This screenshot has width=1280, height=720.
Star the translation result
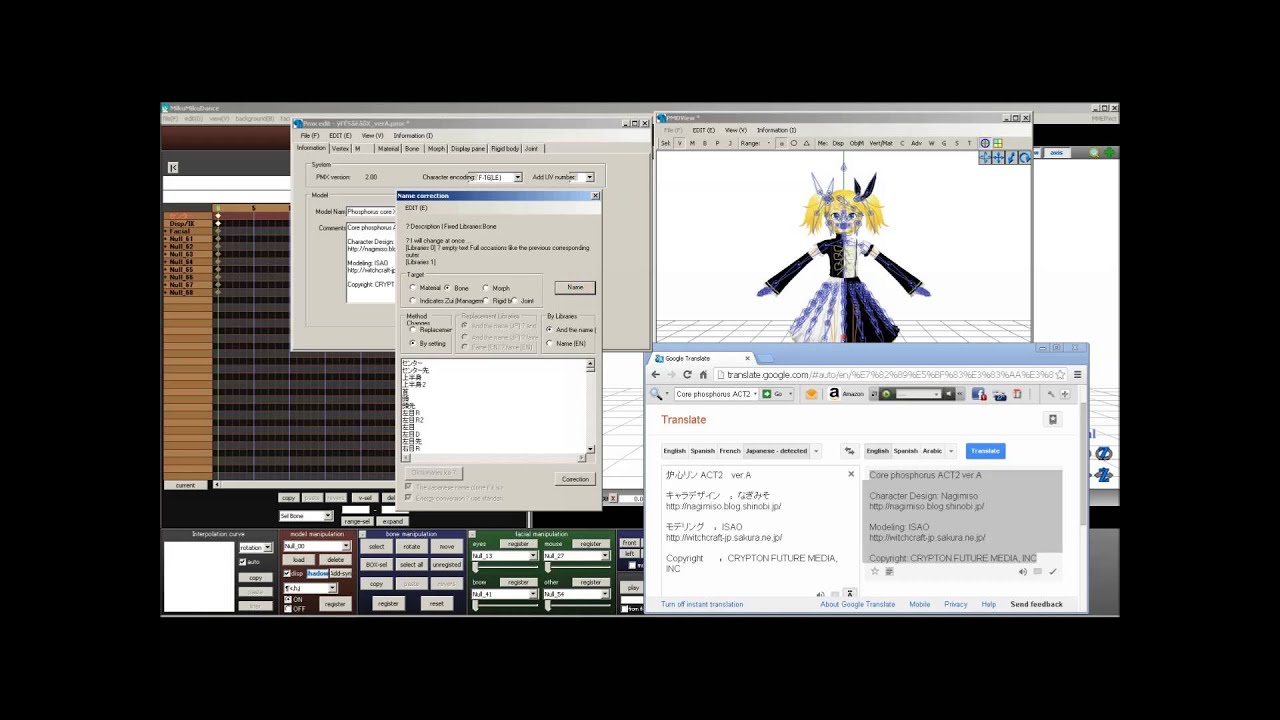pos(874,572)
